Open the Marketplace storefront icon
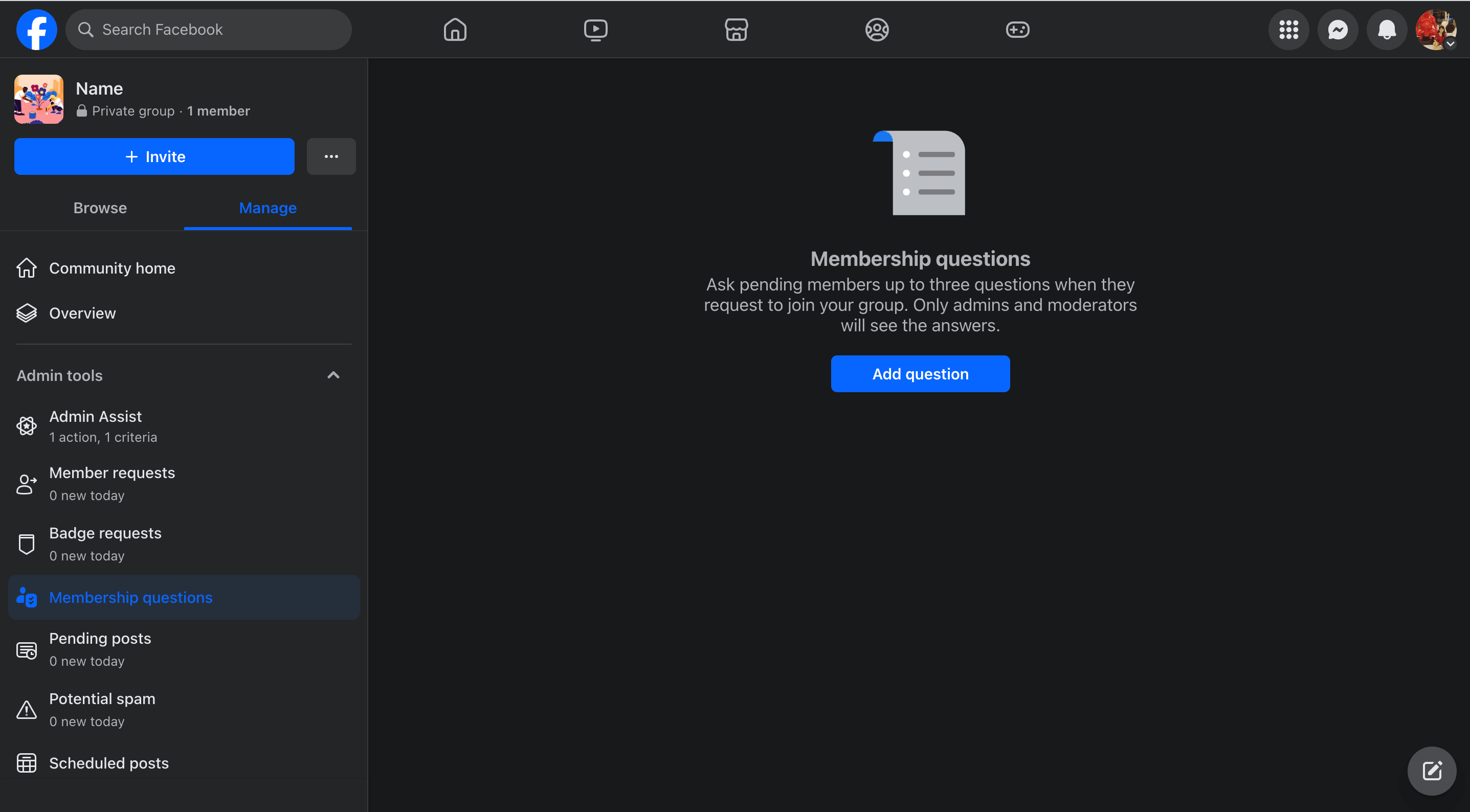The image size is (1470, 812). 736,30
